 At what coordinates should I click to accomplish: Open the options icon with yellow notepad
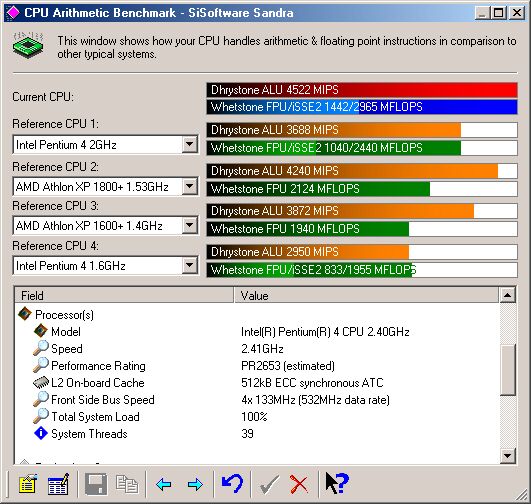[x=28, y=484]
